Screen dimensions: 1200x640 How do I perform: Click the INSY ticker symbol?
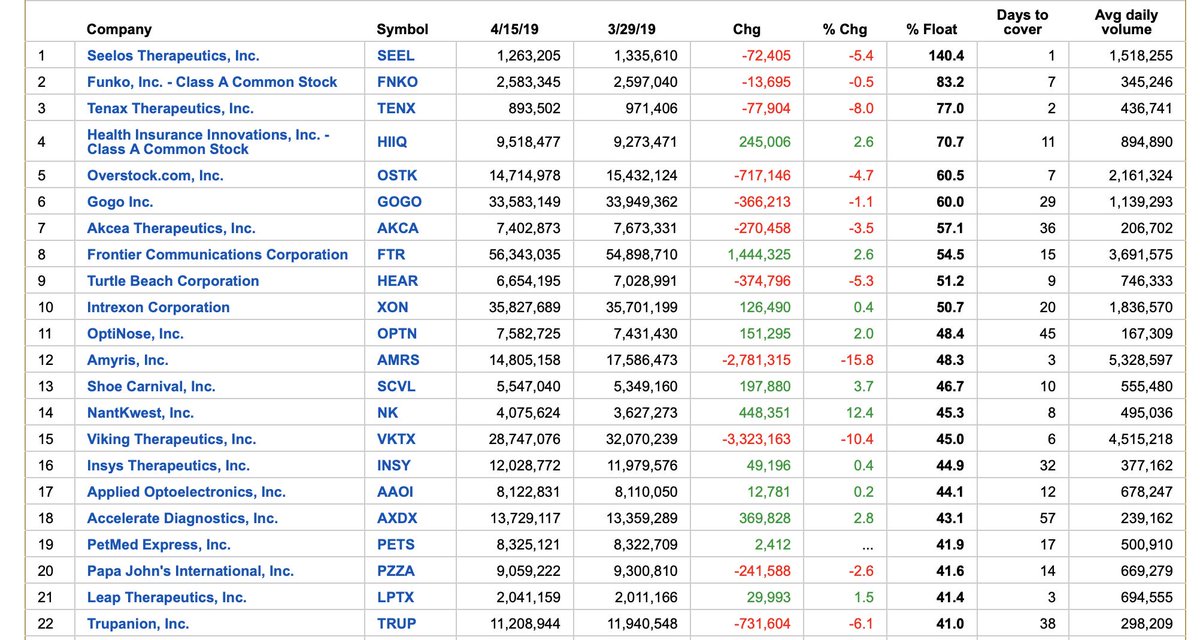[395, 465]
